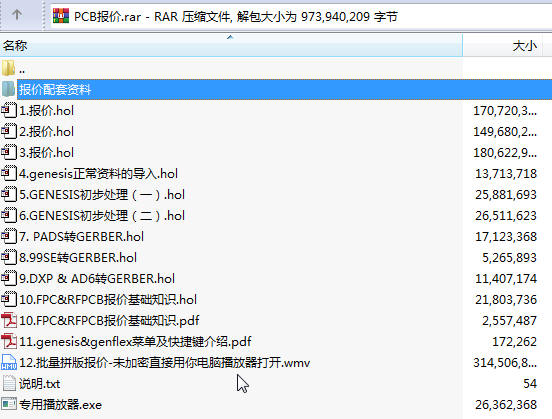Click the WinRAR archive icon in the address bar
The image size is (552, 419).
tap(61, 15)
